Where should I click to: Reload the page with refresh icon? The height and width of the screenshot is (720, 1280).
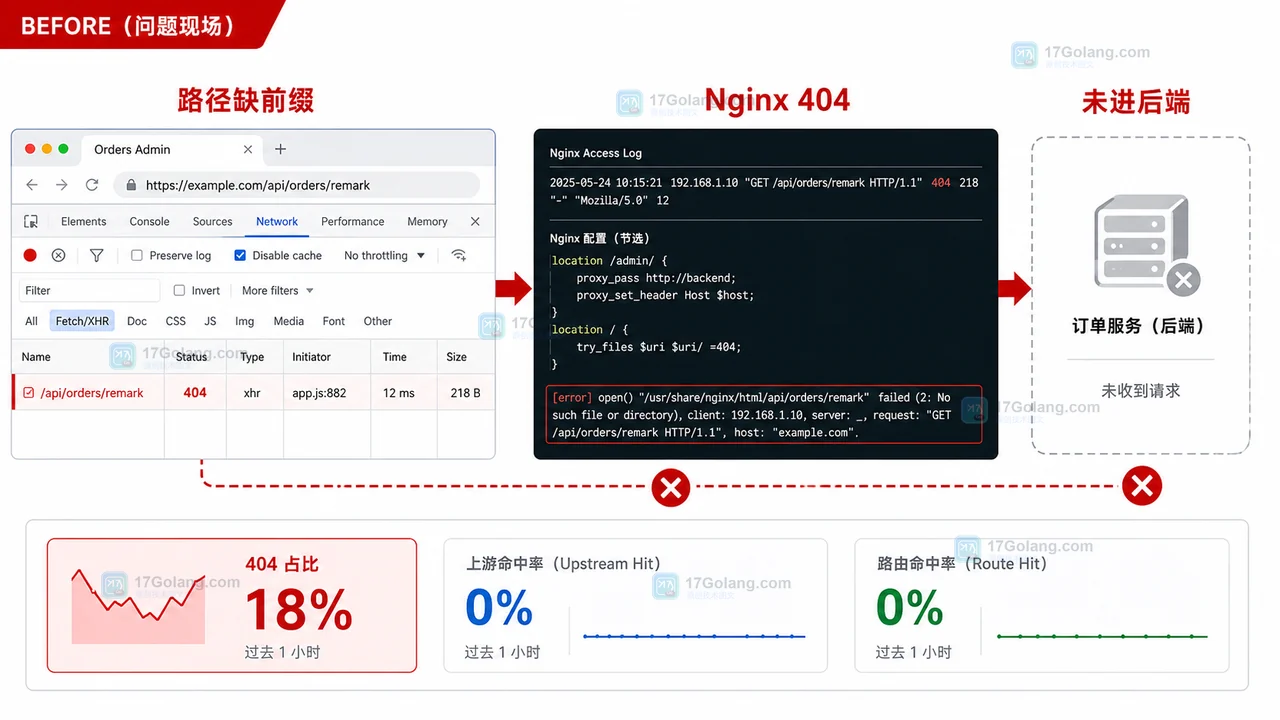point(92,185)
